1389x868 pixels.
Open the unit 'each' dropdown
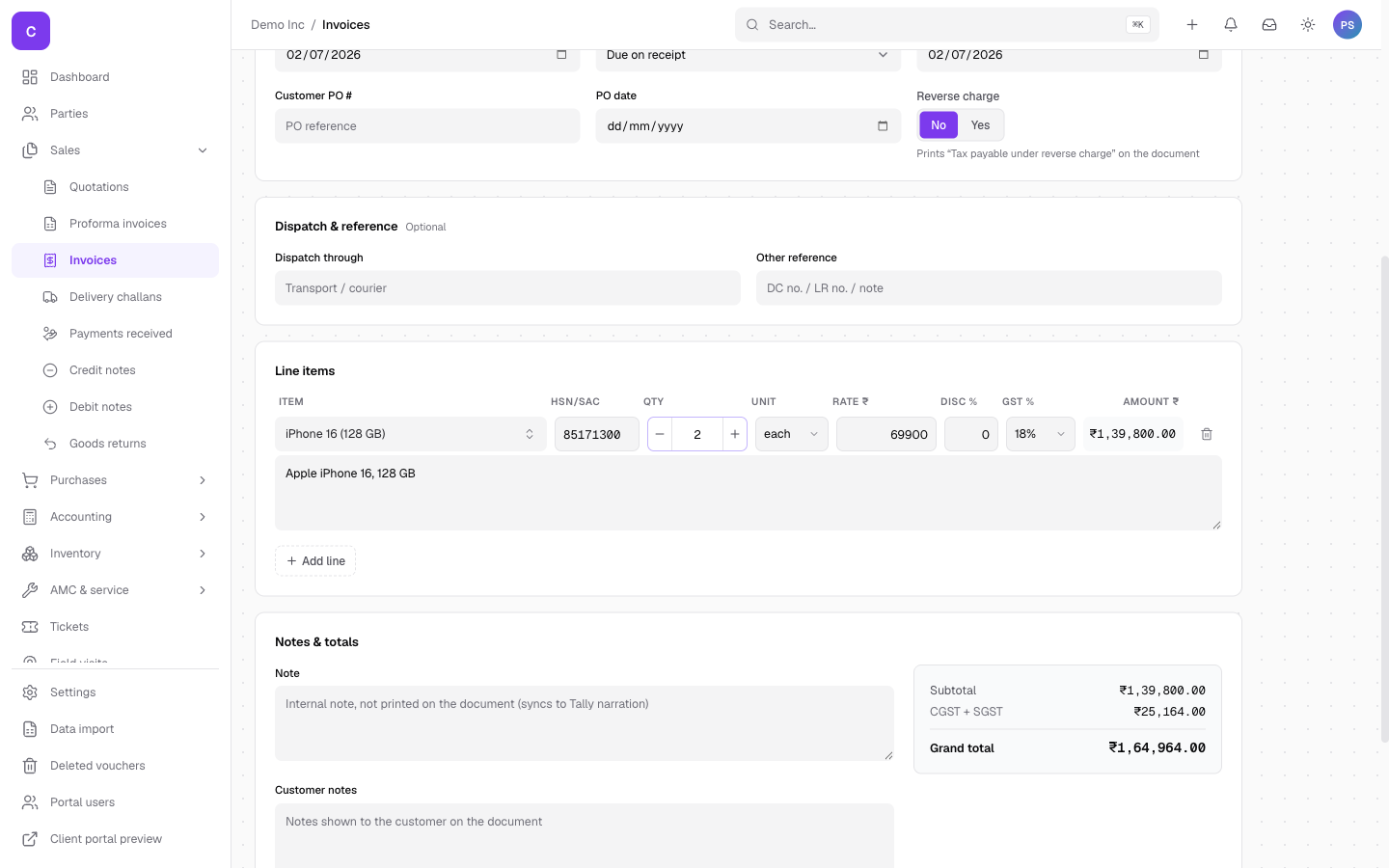point(791,434)
